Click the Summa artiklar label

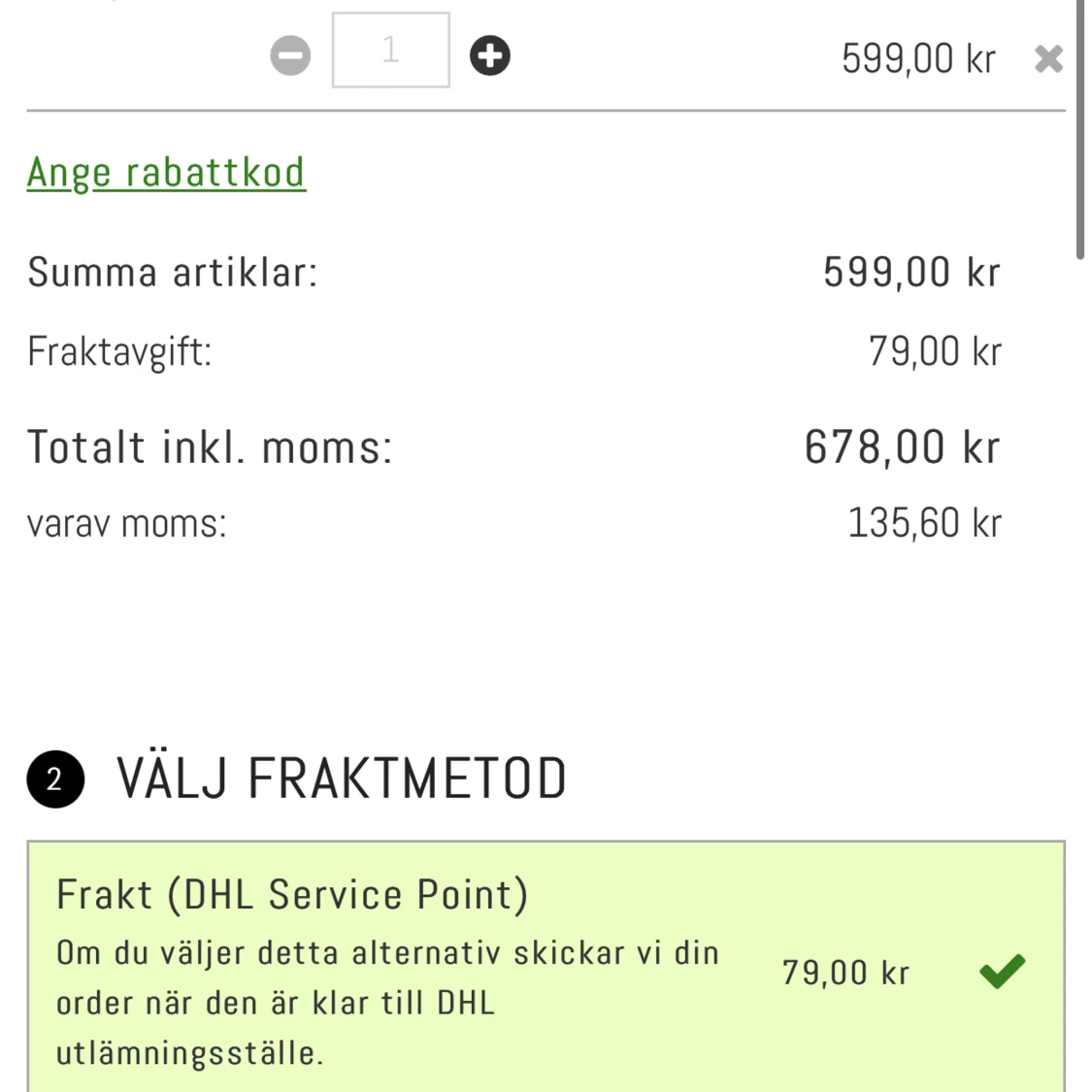[x=172, y=272]
